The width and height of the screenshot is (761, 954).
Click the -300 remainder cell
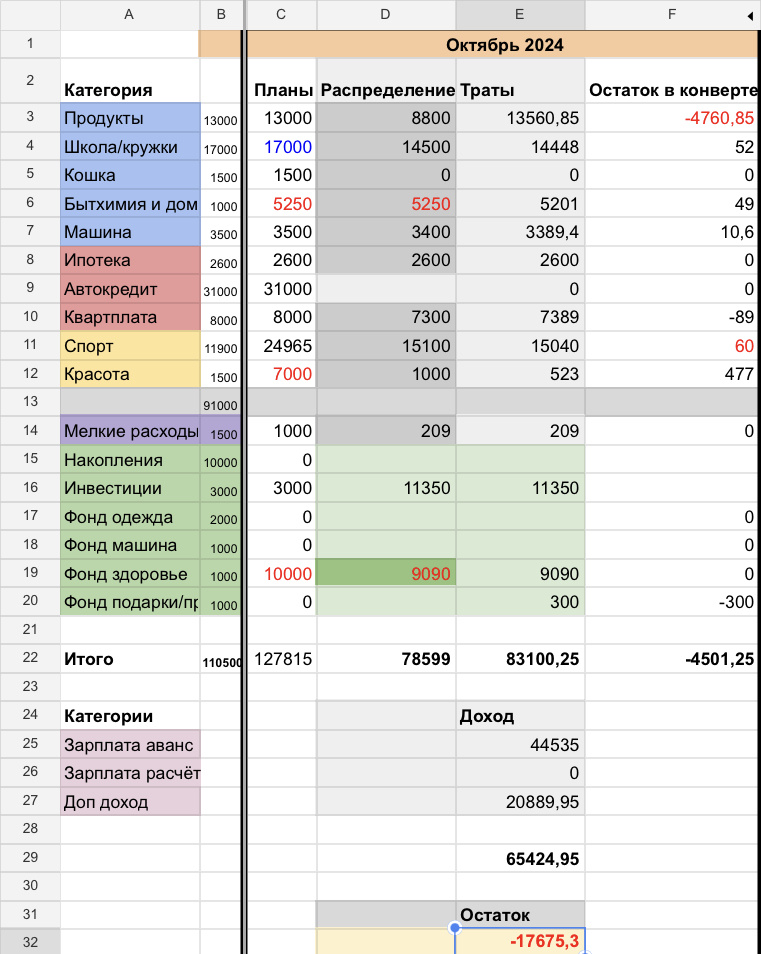(x=673, y=602)
